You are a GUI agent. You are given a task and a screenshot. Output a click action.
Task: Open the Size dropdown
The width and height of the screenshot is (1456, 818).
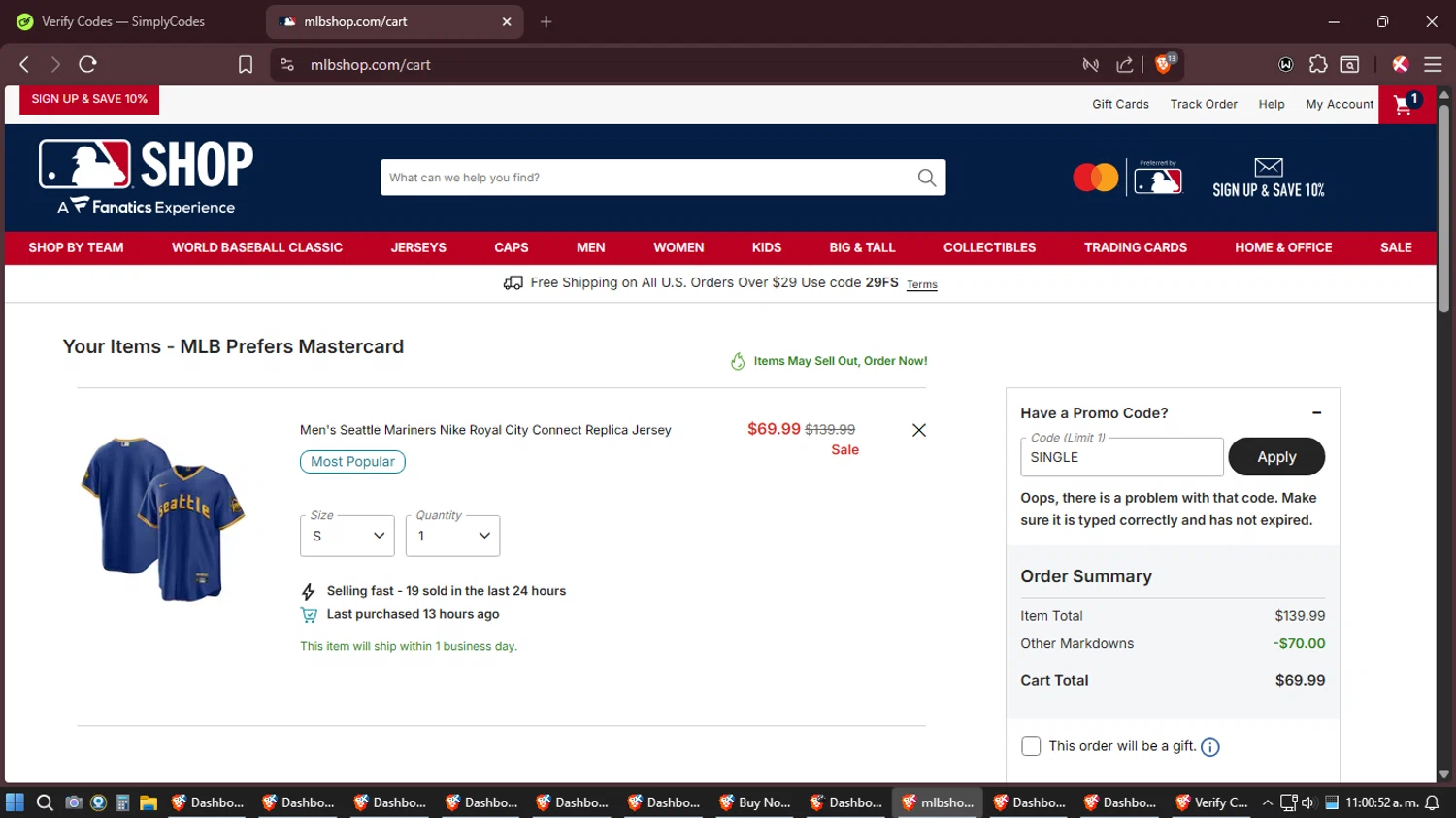tap(347, 536)
